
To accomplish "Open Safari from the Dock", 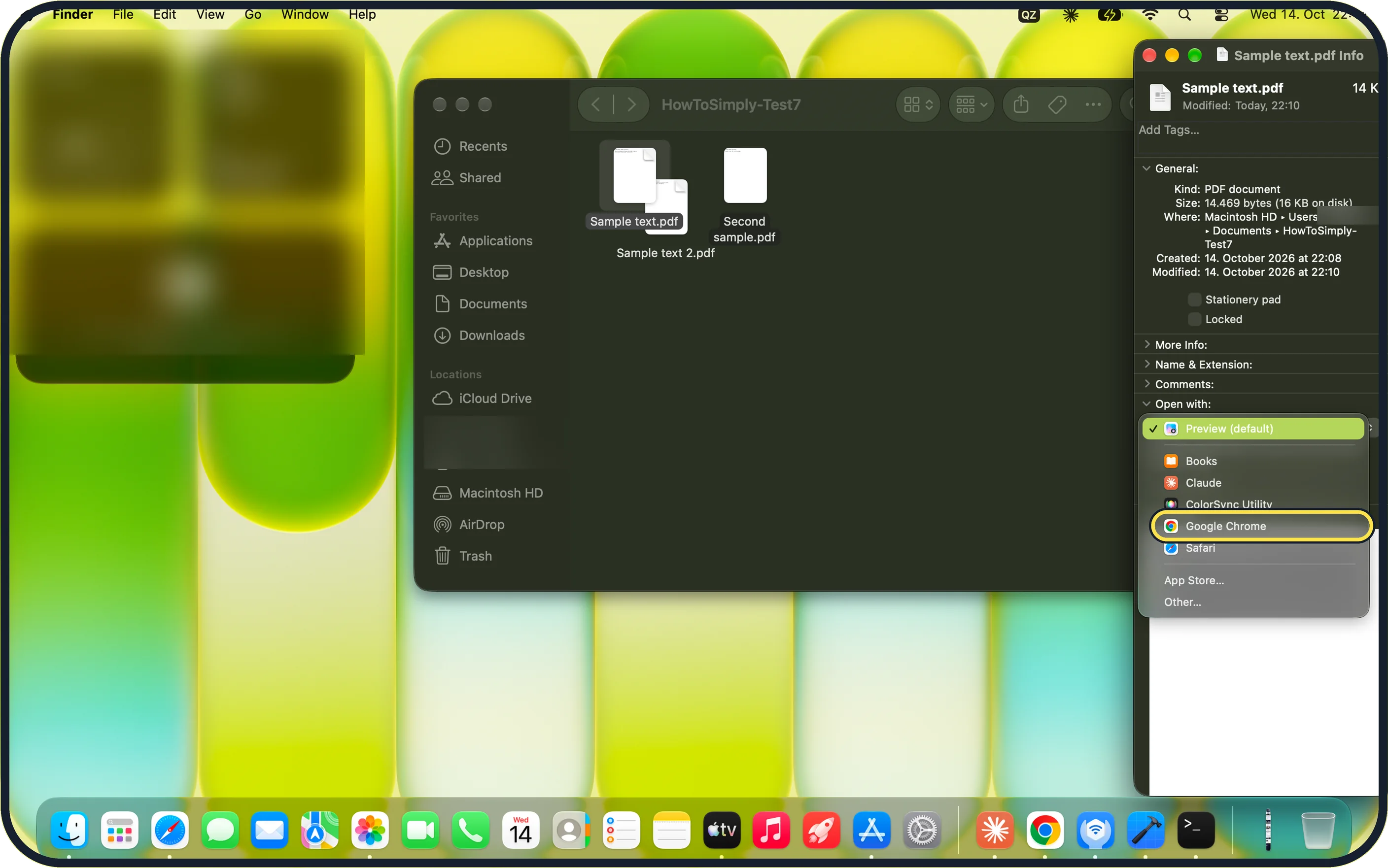I will coord(170,830).
